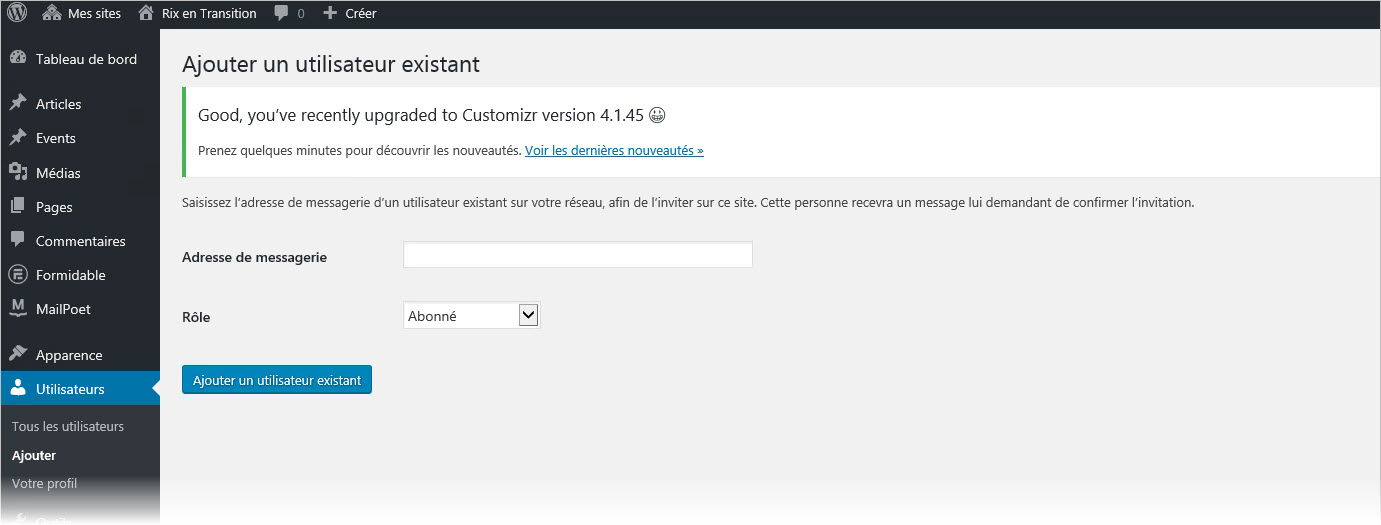The image size is (1381, 525).
Task: Click the Tableau de bord gauge icon
Action: point(18,59)
